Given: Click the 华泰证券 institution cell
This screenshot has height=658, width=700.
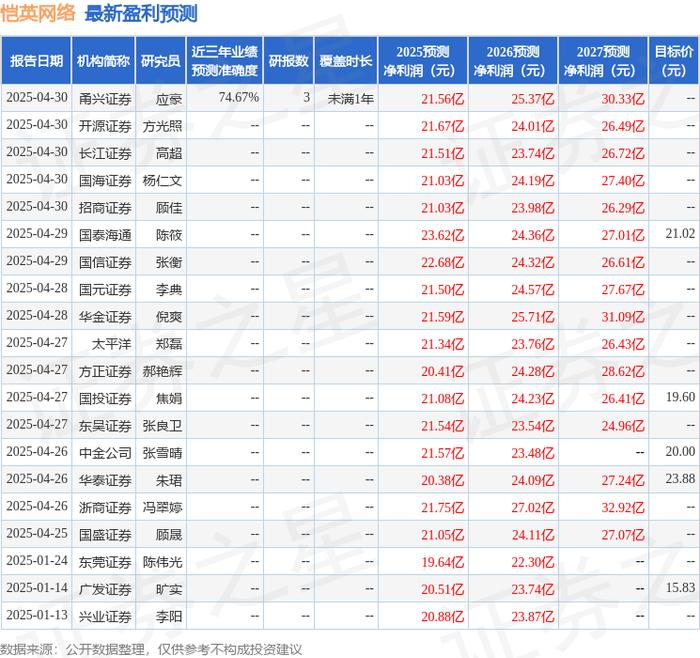Looking at the screenshot, I should (105, 480).
